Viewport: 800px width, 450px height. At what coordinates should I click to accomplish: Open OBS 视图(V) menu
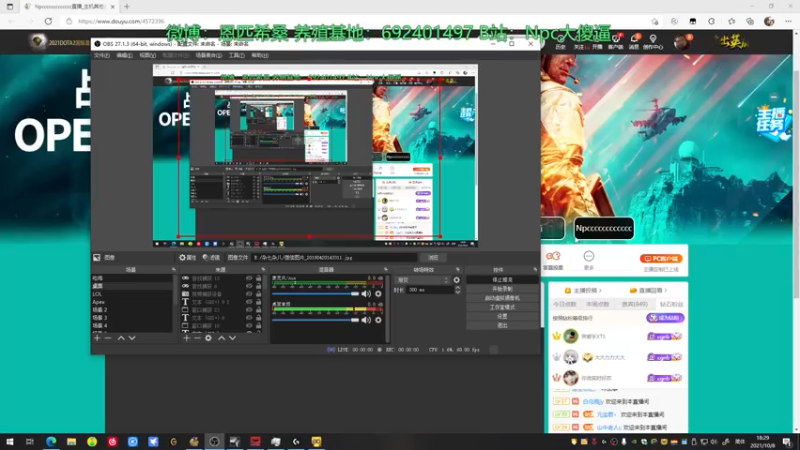pyautogui.click(x=147, y=55)
